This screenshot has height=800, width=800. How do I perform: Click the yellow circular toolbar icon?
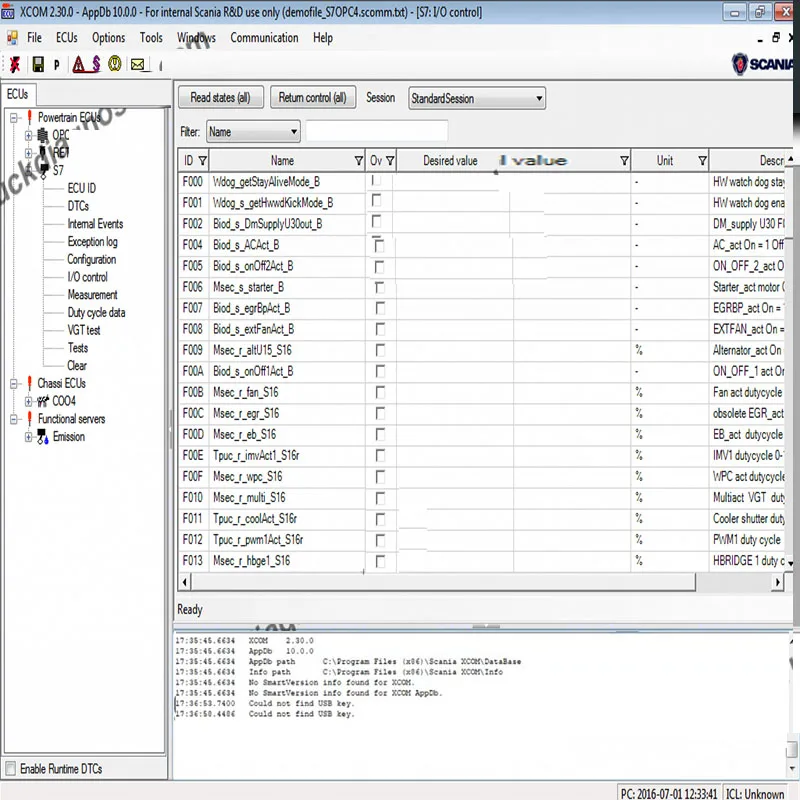click(115, 64)
